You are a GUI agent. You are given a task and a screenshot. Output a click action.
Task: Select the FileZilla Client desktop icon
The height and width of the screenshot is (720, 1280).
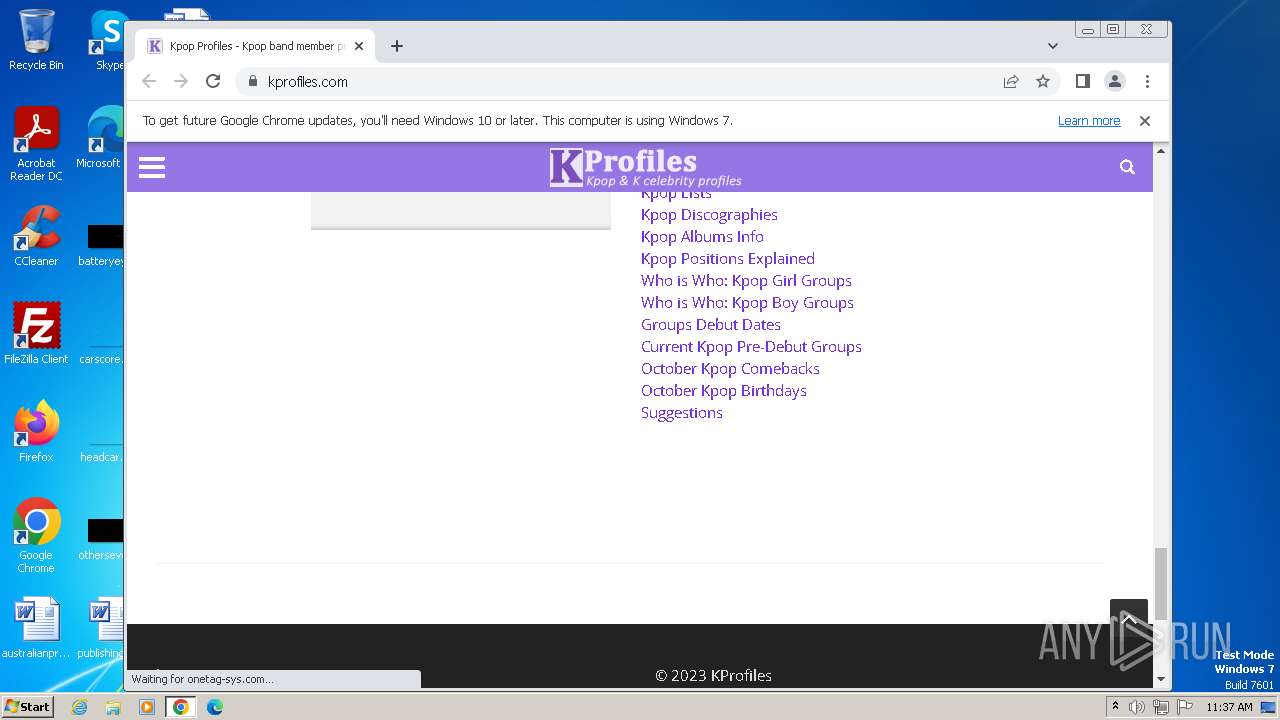(36, 334)
